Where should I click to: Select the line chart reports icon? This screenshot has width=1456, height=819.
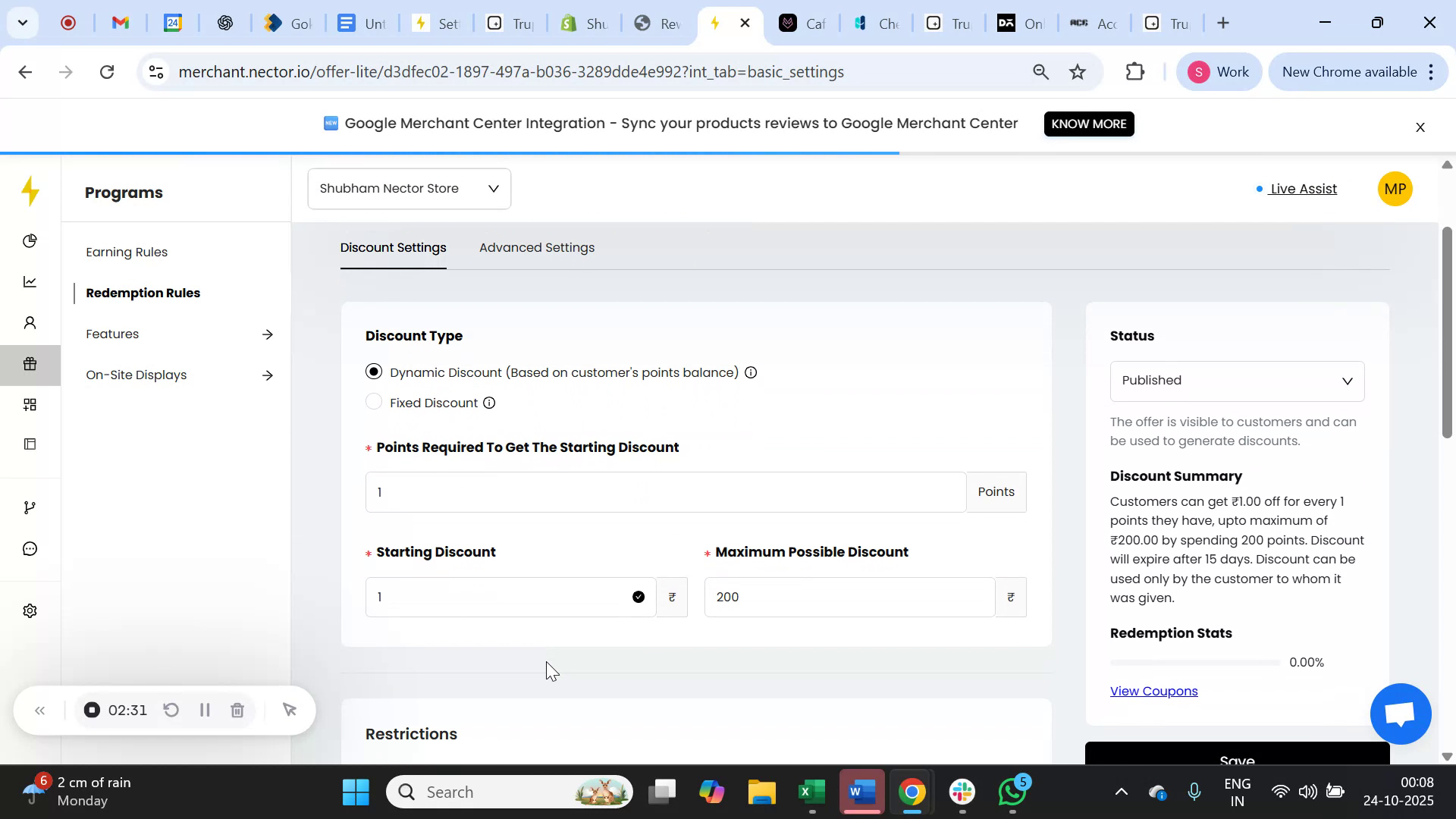point(30,281)
